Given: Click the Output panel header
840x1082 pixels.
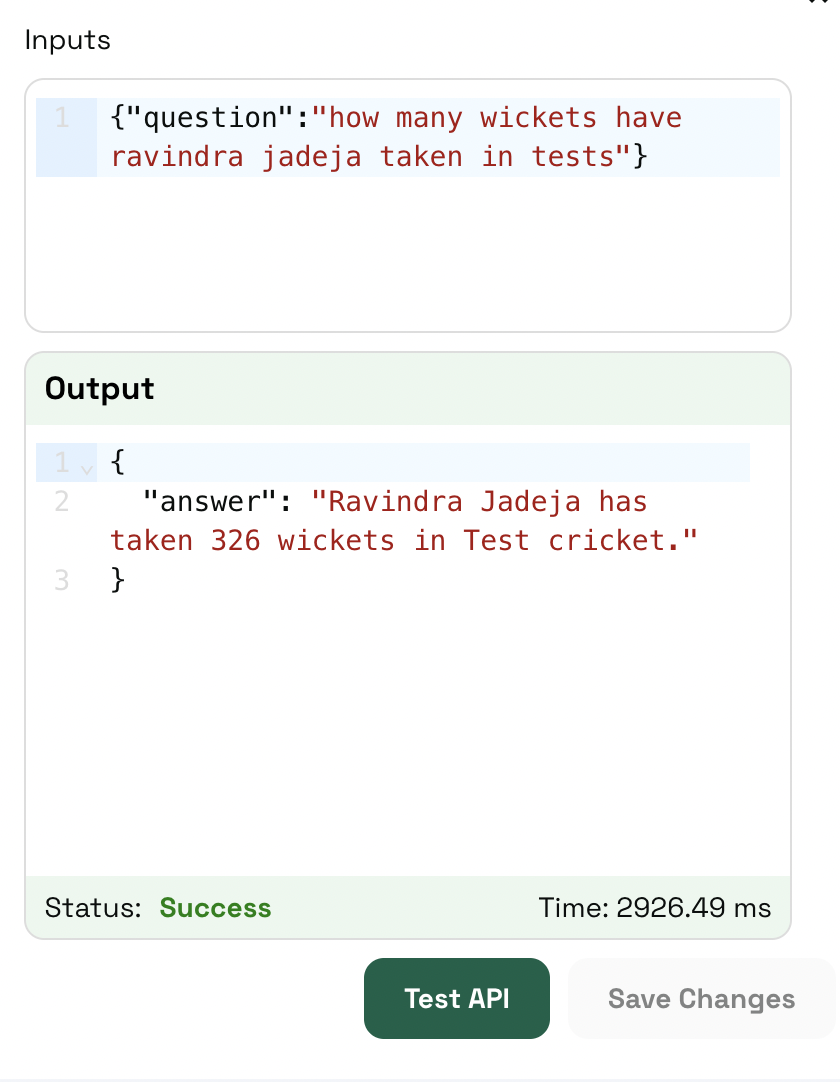Looking at the screenshot, I should (407, 388).
